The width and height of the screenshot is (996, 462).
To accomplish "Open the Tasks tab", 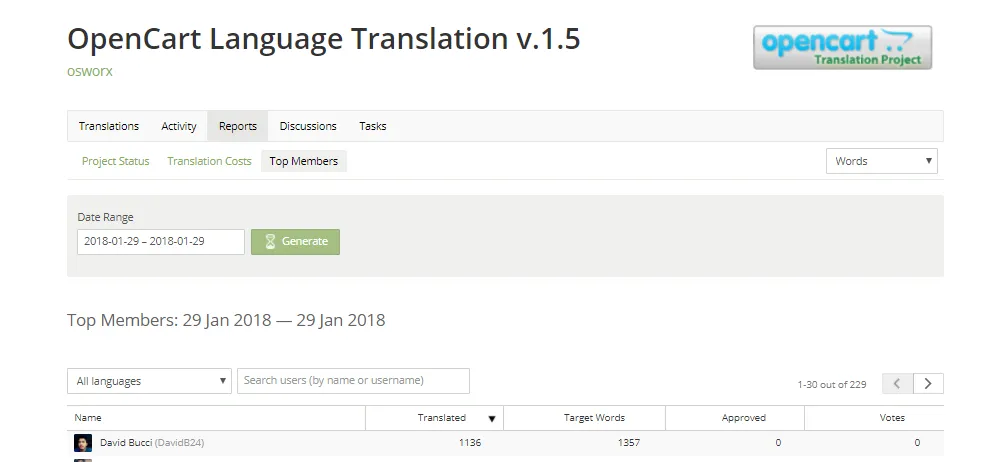I will point(373,126).
